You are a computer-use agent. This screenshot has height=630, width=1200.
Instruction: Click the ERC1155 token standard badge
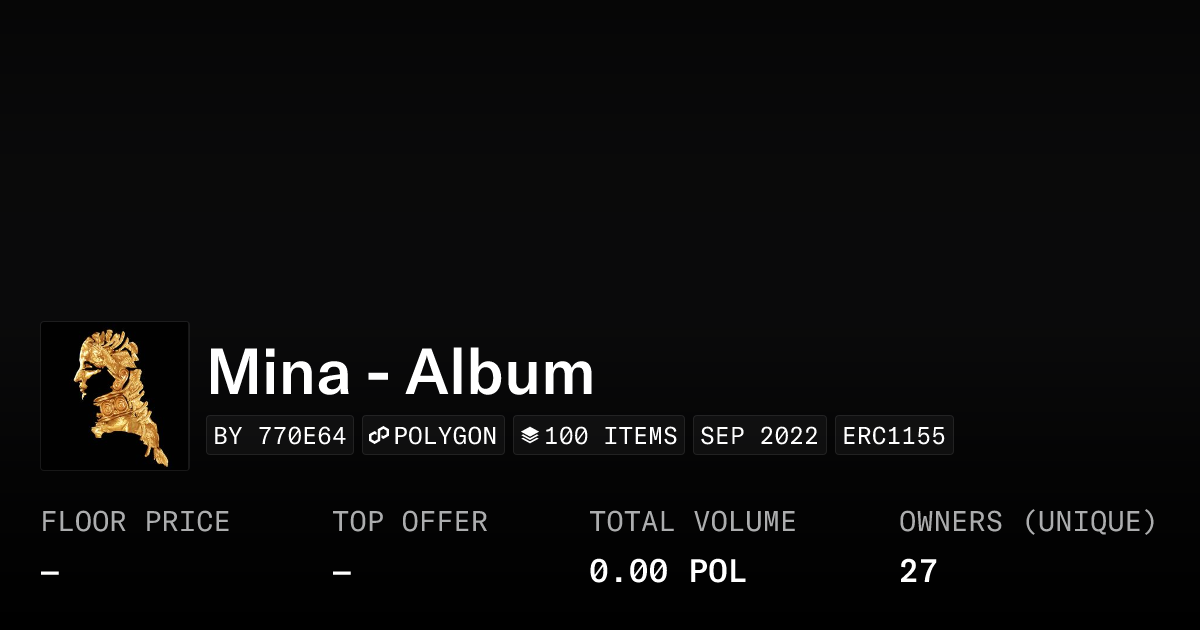[894, 436]
